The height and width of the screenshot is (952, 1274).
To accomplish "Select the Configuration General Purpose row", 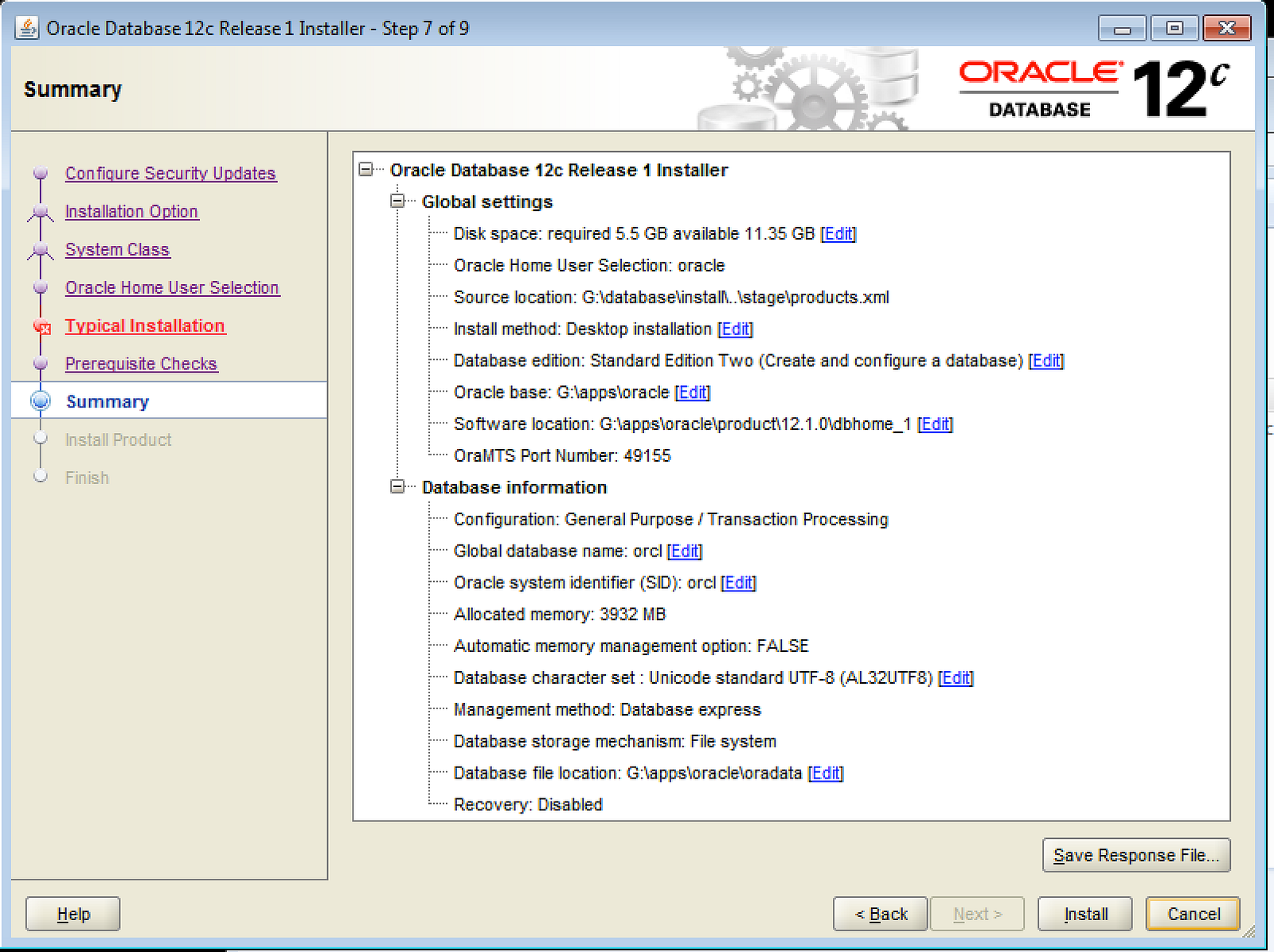I will 670,520.
